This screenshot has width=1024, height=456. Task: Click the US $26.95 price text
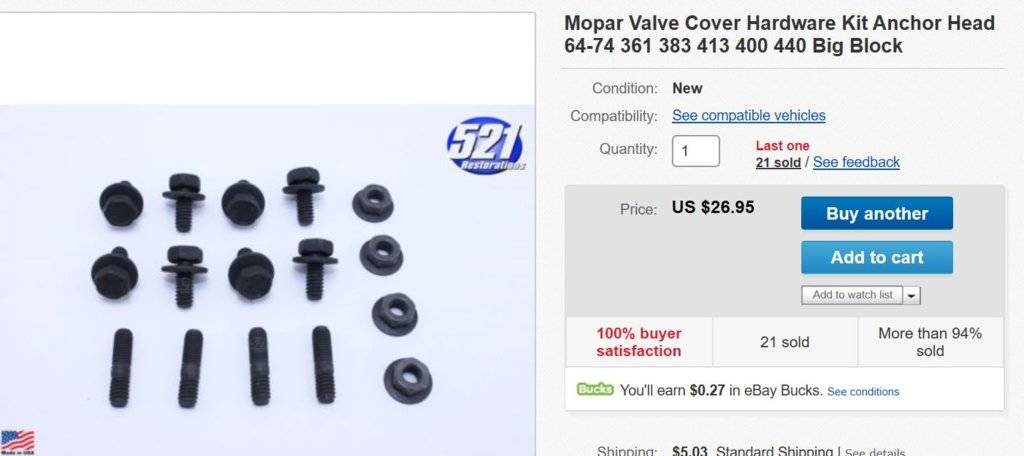point(712,208)
